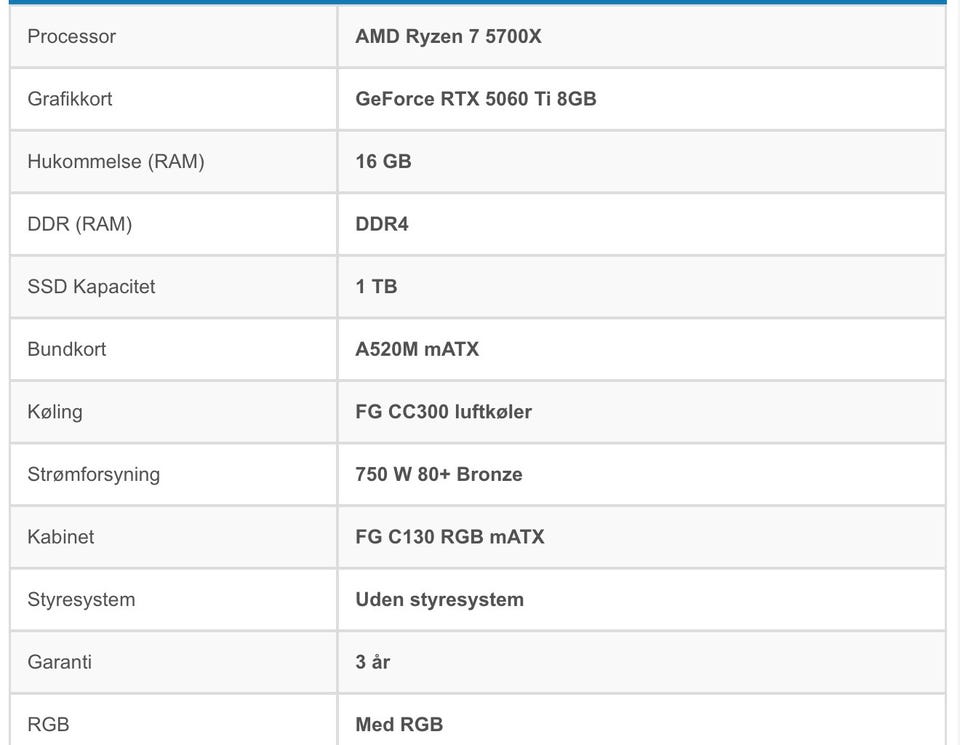Select the 'AMD Ryzen 7 5700X' value
960x745 pixels.
coord(448,37)
